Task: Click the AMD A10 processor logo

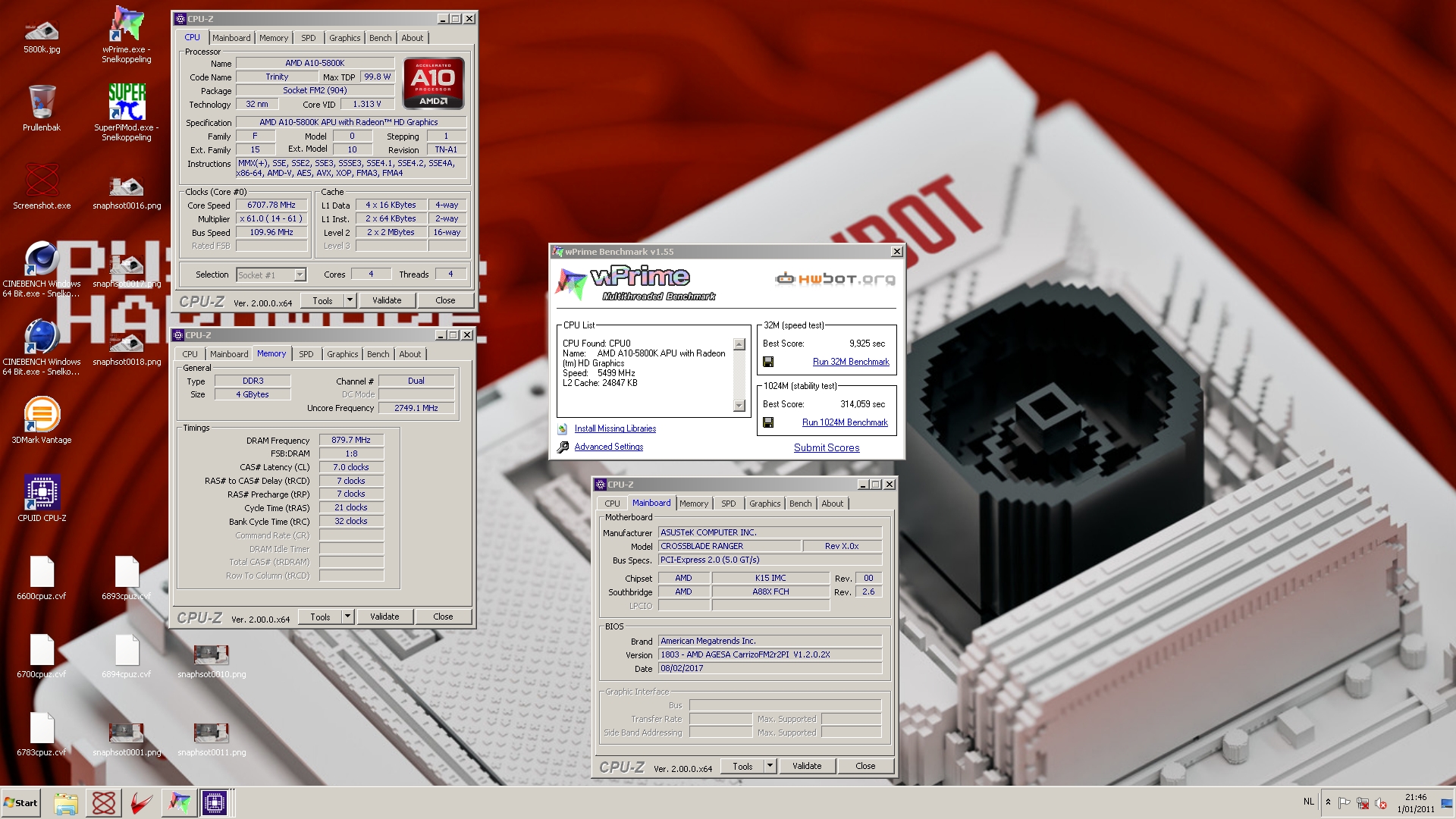Action: [434, 83]
